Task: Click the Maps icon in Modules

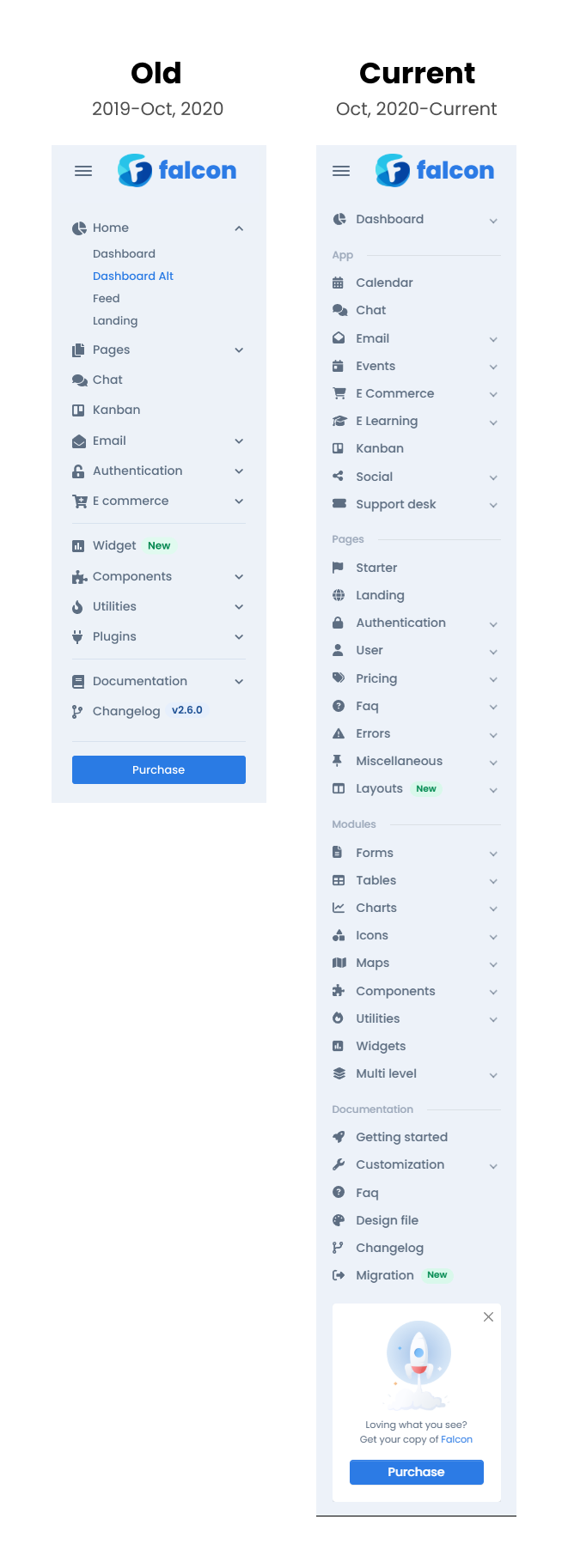Action: (339, 963)
